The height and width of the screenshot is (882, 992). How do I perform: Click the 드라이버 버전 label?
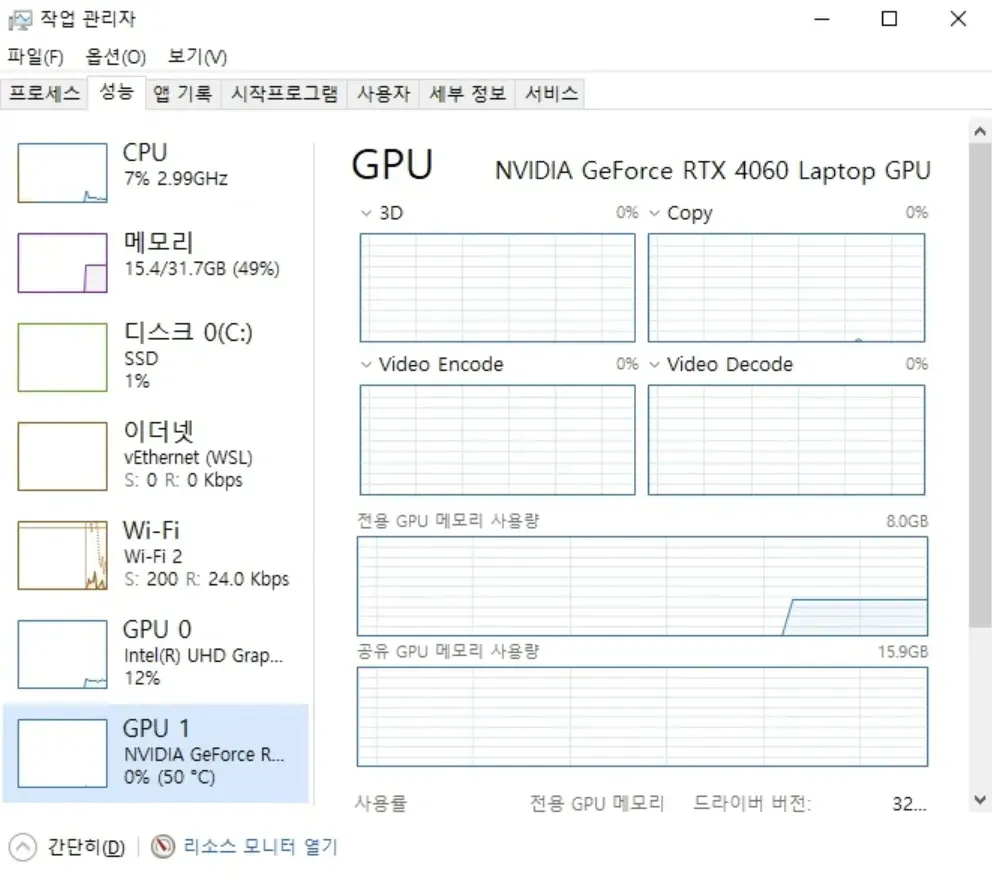[752, 804]
